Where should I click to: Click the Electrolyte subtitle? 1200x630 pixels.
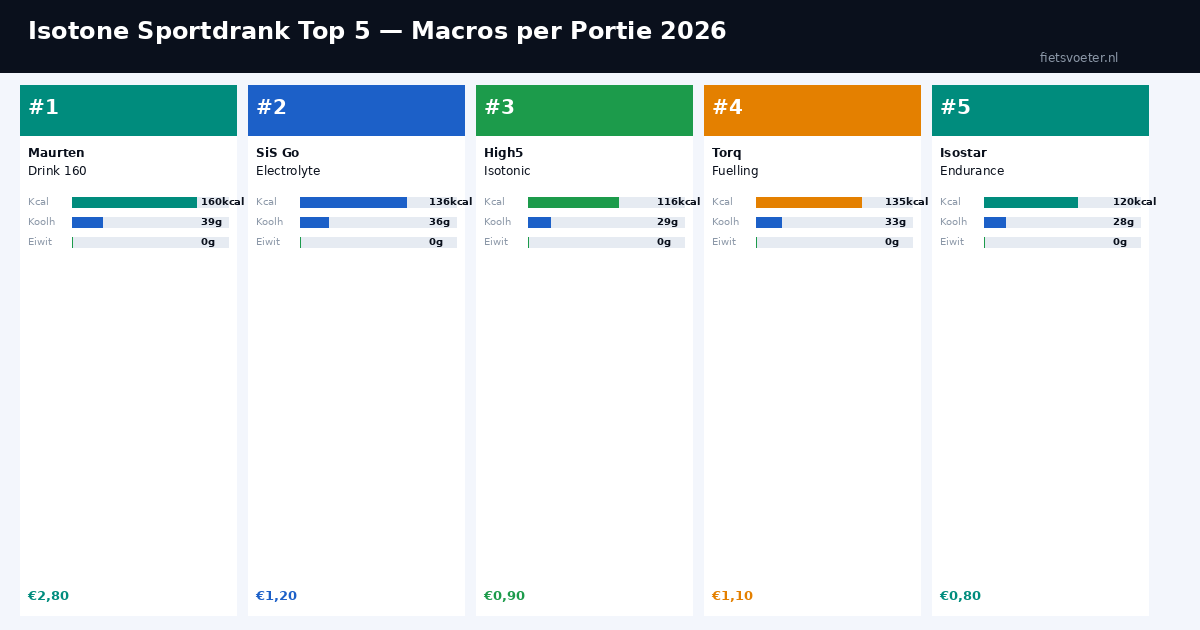point(288,171)
